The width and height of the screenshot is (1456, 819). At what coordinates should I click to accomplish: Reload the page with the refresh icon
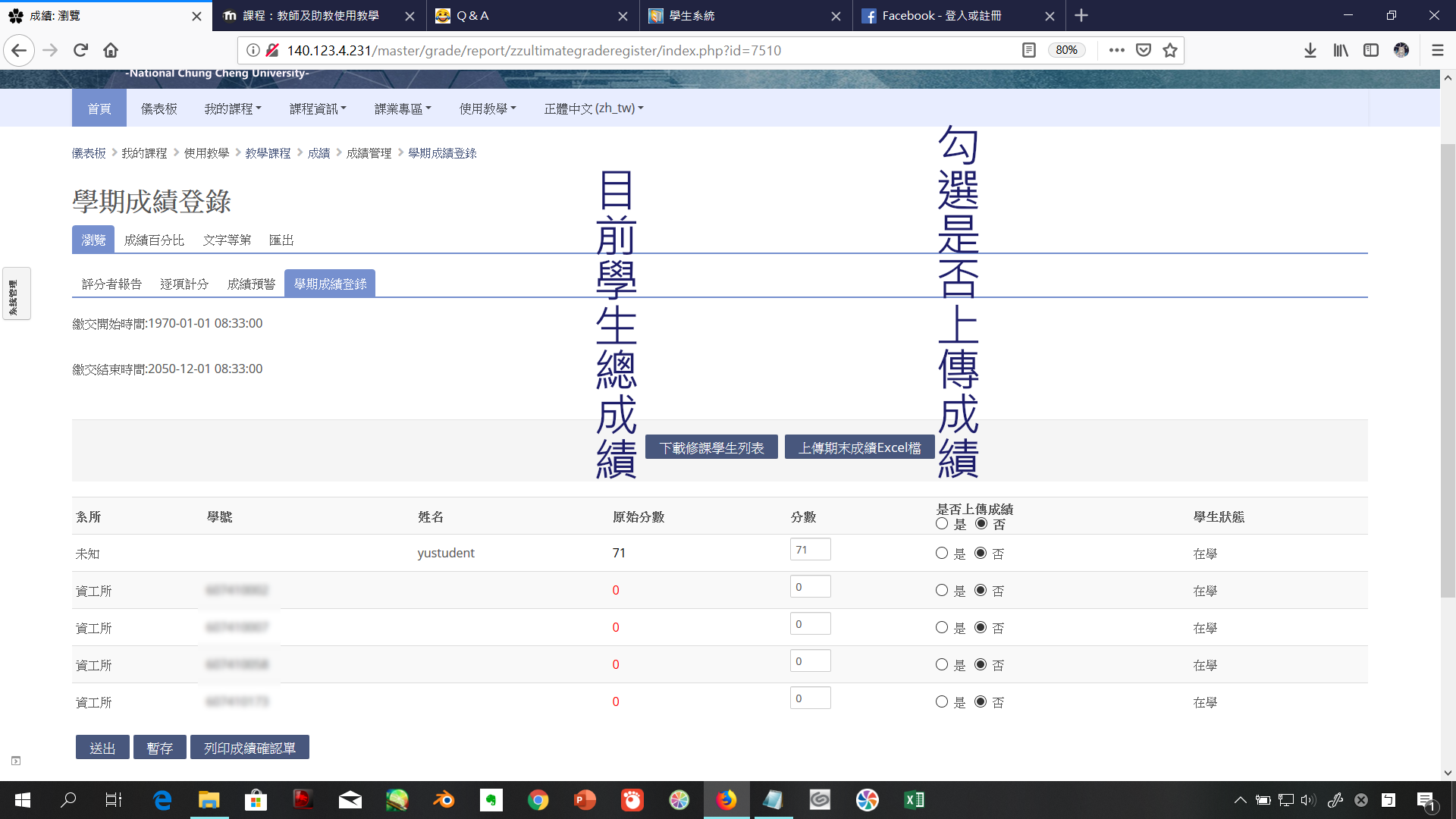point(80,50)
